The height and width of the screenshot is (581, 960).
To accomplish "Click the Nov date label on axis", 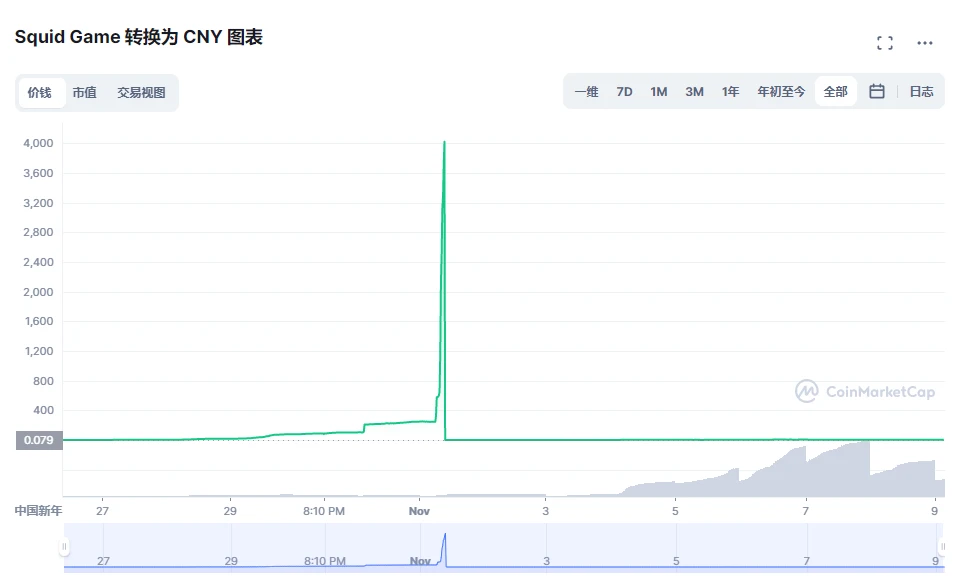I will coord(419,511).
